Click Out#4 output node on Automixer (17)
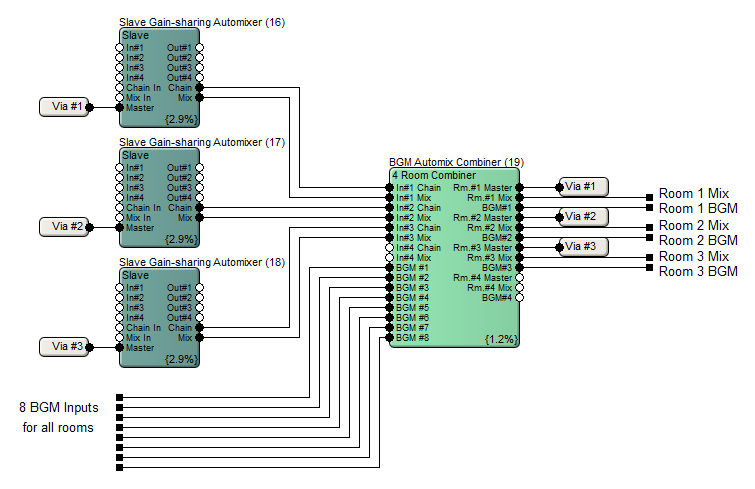This screenshot has height=489, width=755. point(199,197)
